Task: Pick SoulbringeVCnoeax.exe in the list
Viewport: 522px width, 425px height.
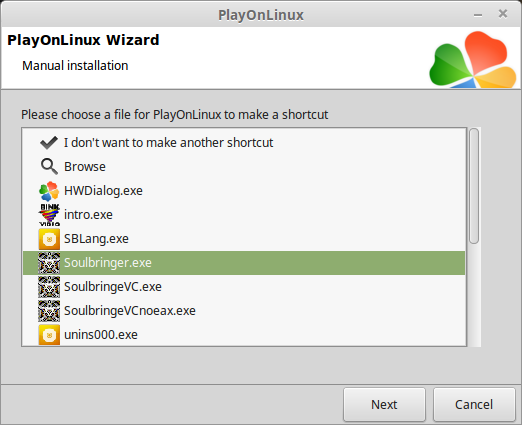Action: [x=244, y=311]
